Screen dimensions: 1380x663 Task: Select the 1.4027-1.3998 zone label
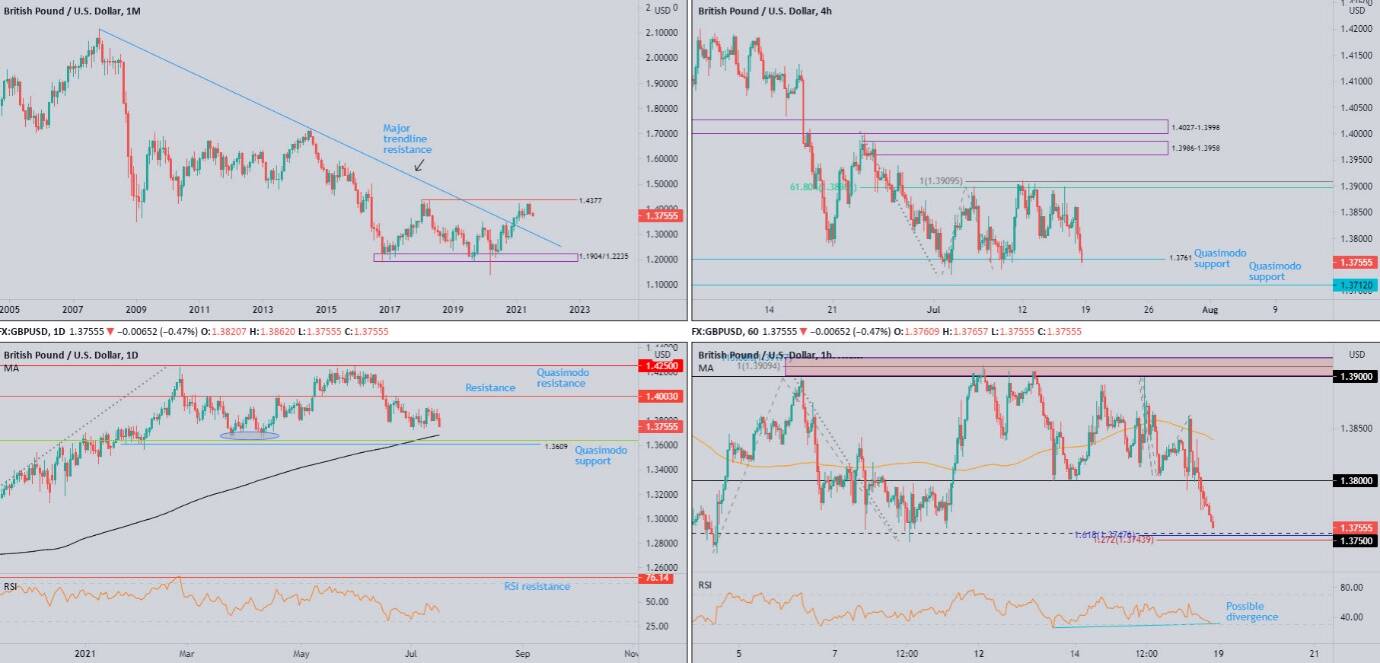pos(1198,127)
